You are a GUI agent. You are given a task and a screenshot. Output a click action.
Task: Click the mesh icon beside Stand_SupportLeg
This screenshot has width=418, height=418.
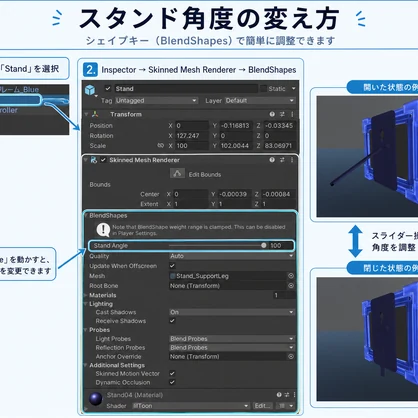173,276
